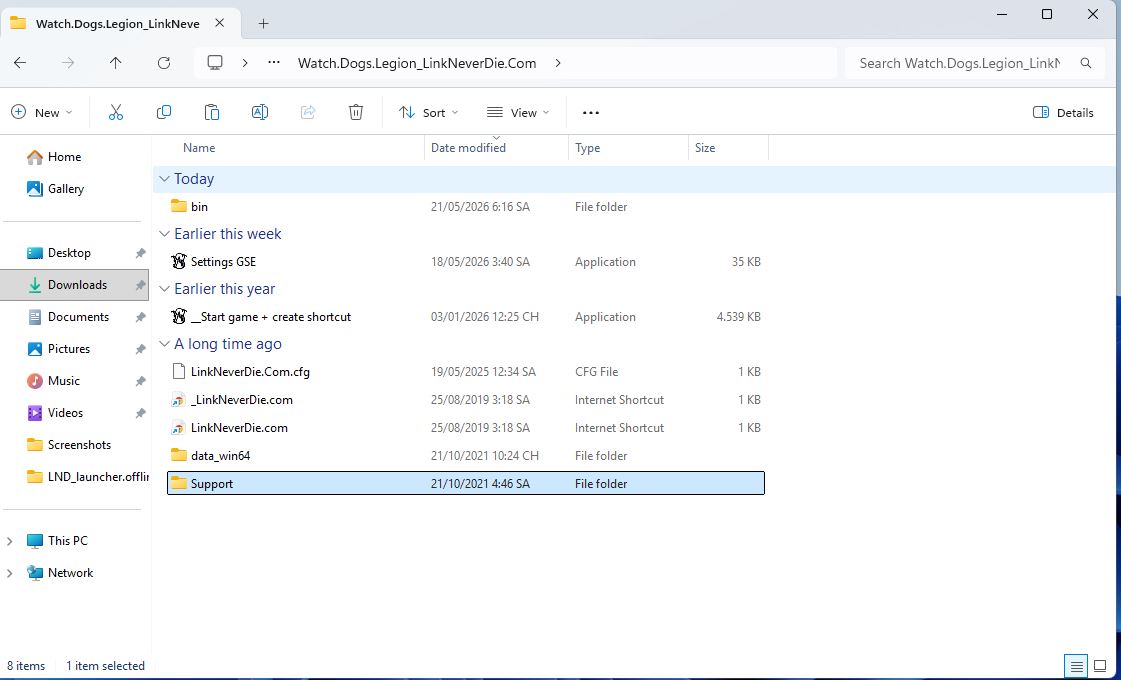Viewport: 1121px width, 680px height.
Task: Select the _LinkNeverDie.com shortcut icon
Action: point(179,400)
